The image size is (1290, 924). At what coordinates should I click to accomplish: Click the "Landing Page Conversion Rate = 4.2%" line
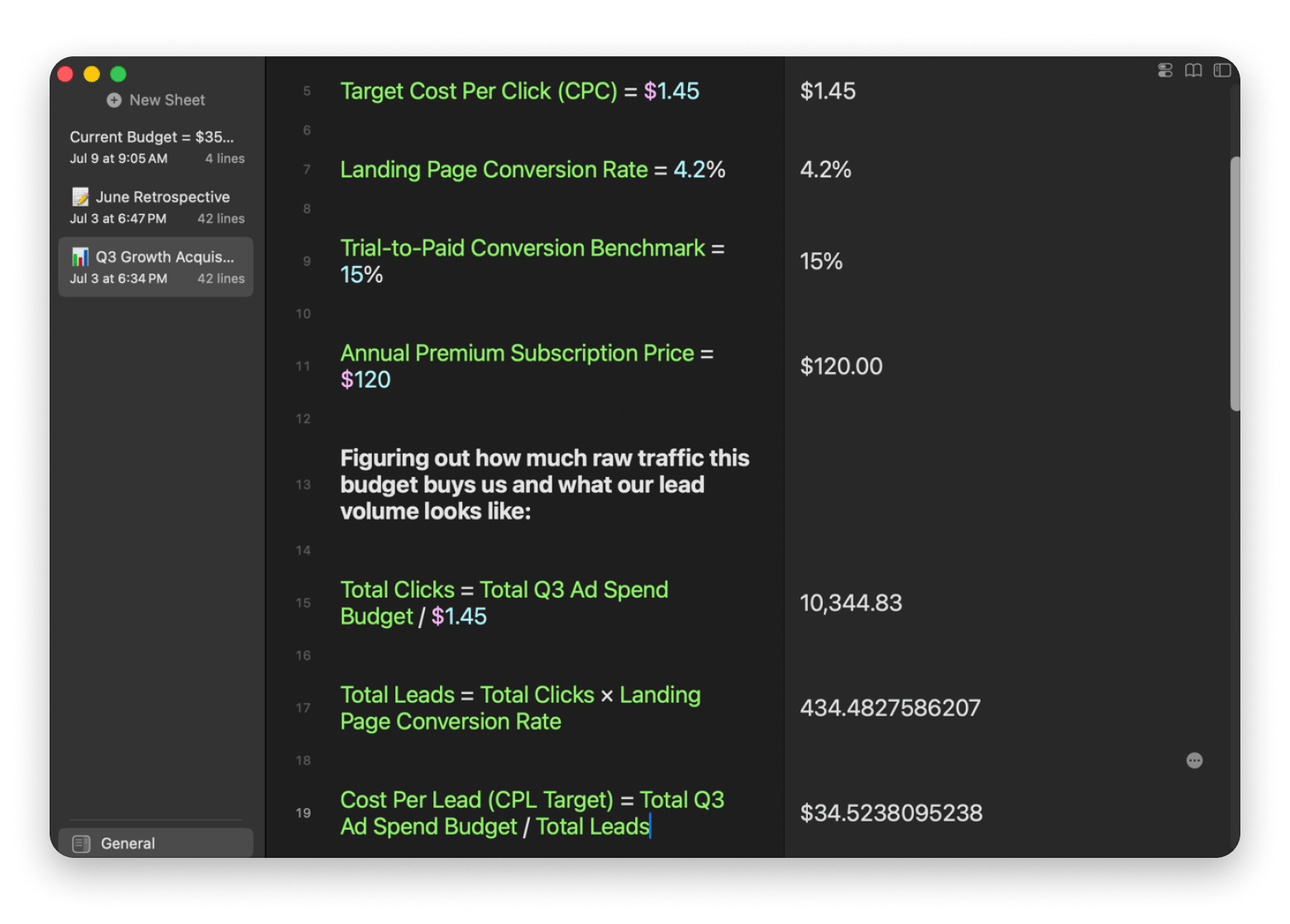pos(533,169)
